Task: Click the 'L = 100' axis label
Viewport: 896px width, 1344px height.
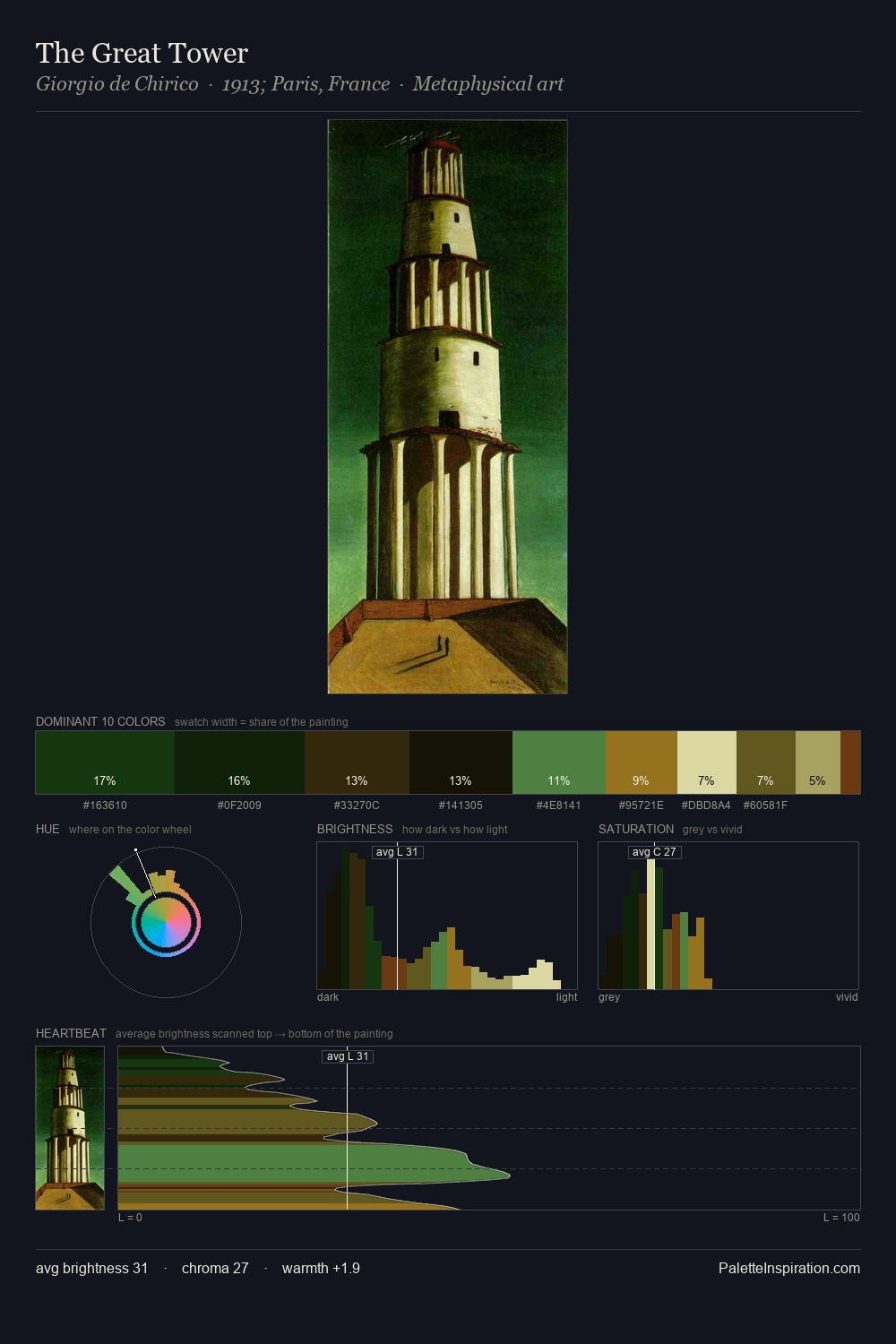Action: tap(841, 1218)
